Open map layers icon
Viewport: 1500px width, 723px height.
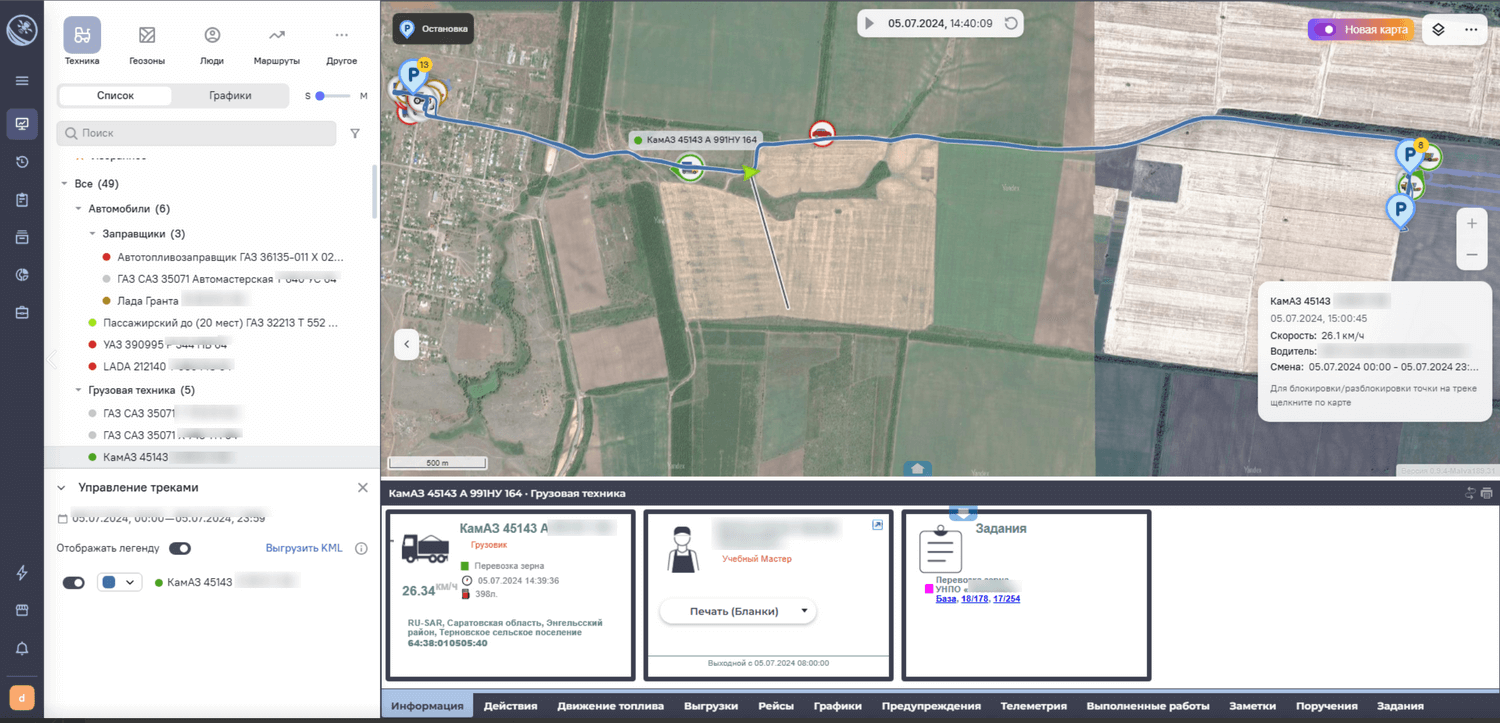pyautogui.click(x=1438, y=30)
